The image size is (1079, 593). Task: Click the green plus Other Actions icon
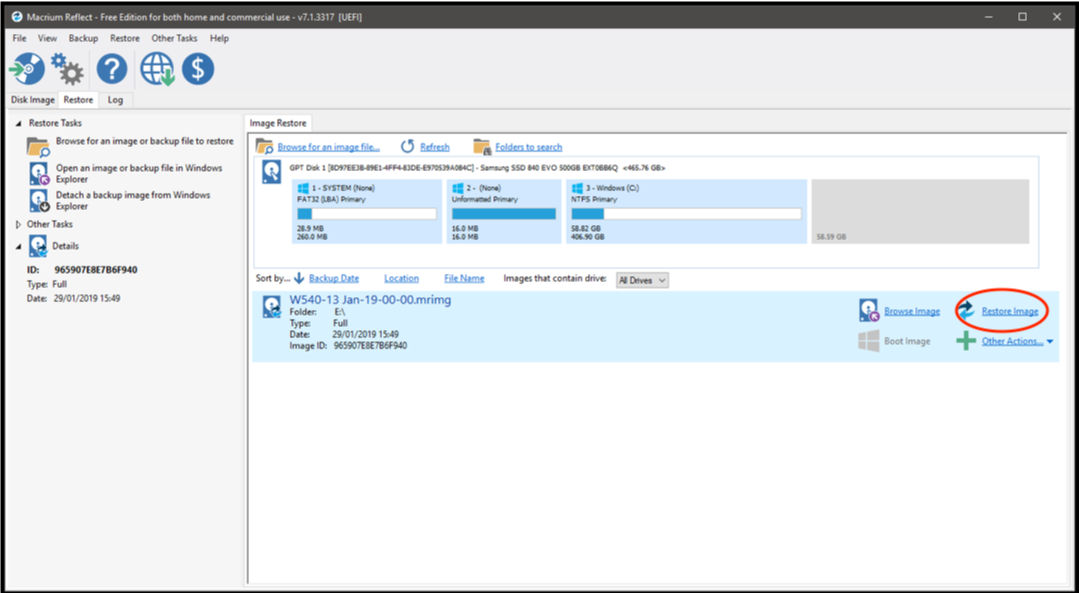click(x=966, y=340)
